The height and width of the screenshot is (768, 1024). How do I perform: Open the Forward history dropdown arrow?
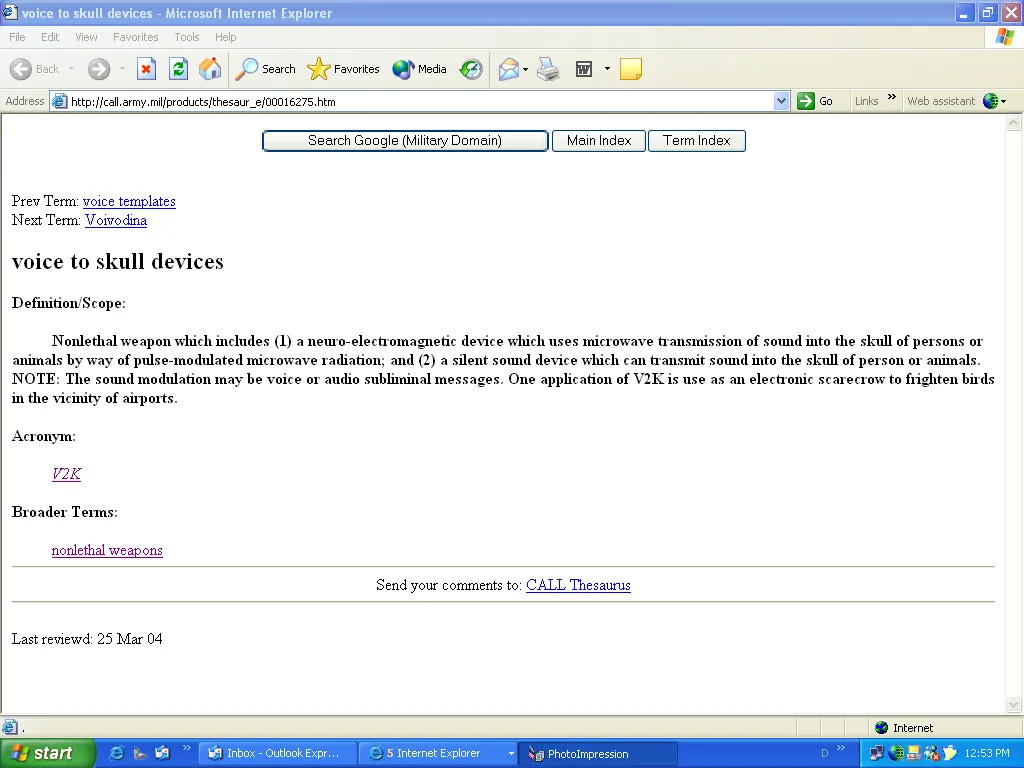click(122, 69)
